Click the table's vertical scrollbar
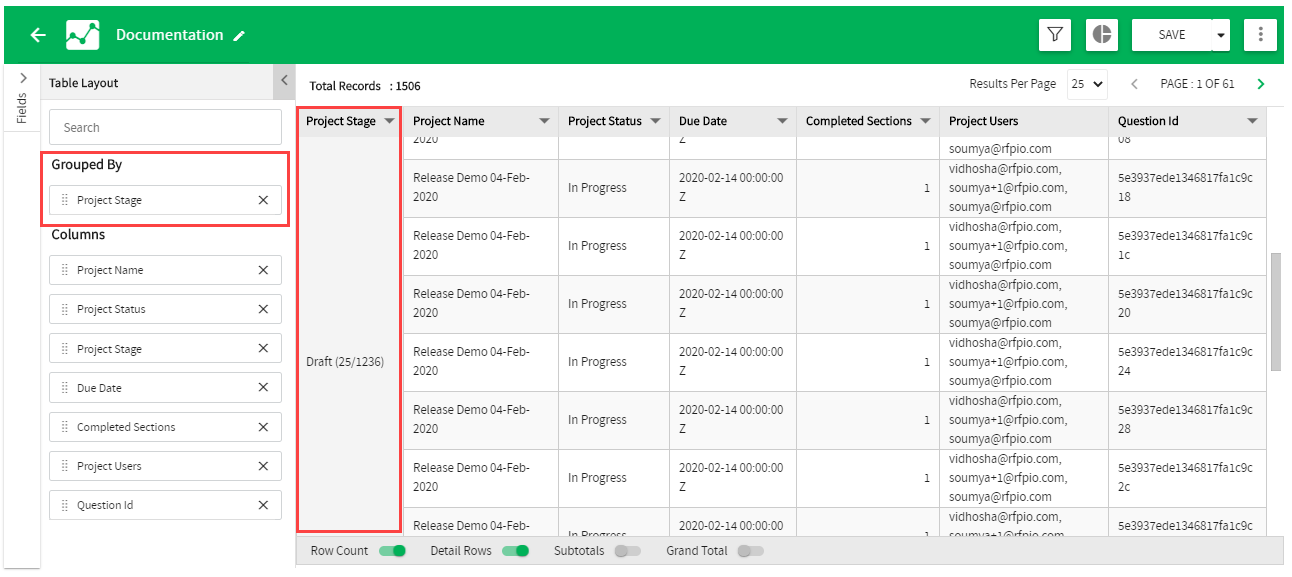The height and width of the screenshot is (577, 1292). pyautogui.click(x=1275, y=311)
